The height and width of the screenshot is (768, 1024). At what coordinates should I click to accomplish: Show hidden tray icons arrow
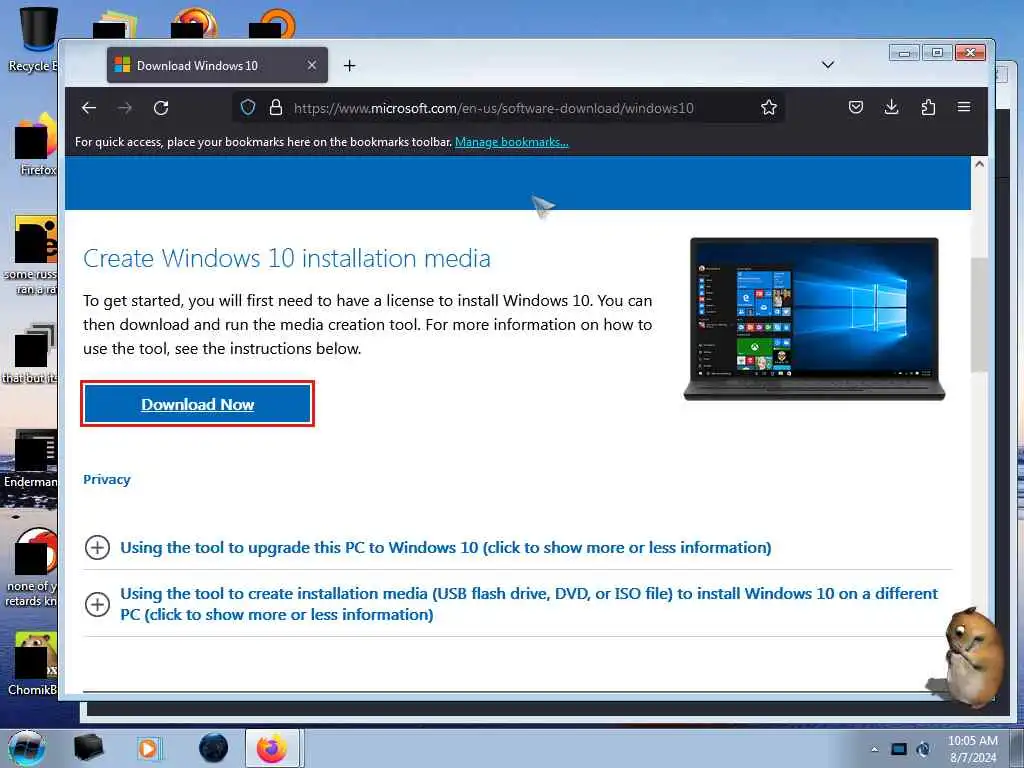click(x=874, y=750)
